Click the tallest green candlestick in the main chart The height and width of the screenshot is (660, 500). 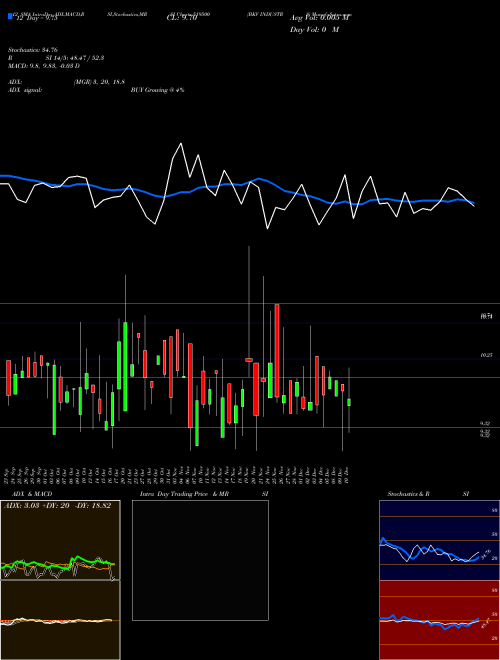(x=125, y=367)
